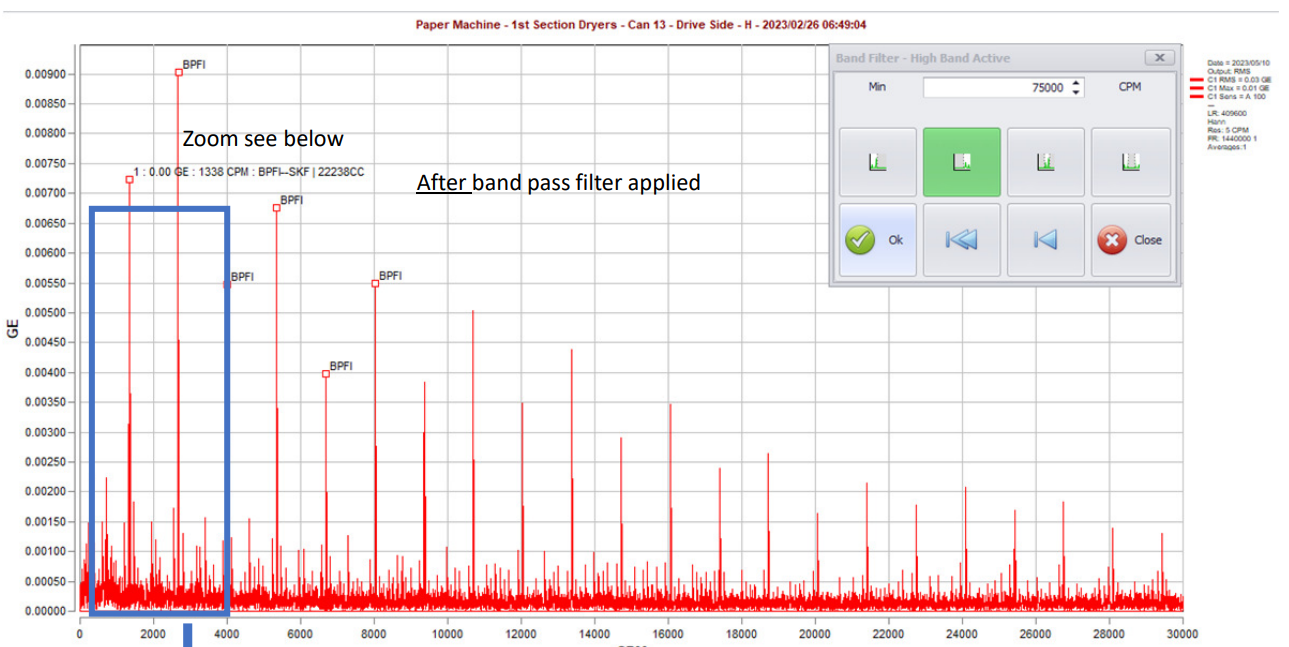Select the band pass filter icon
Screen dimensions: 1289x647
click(x=1045, y=161)
